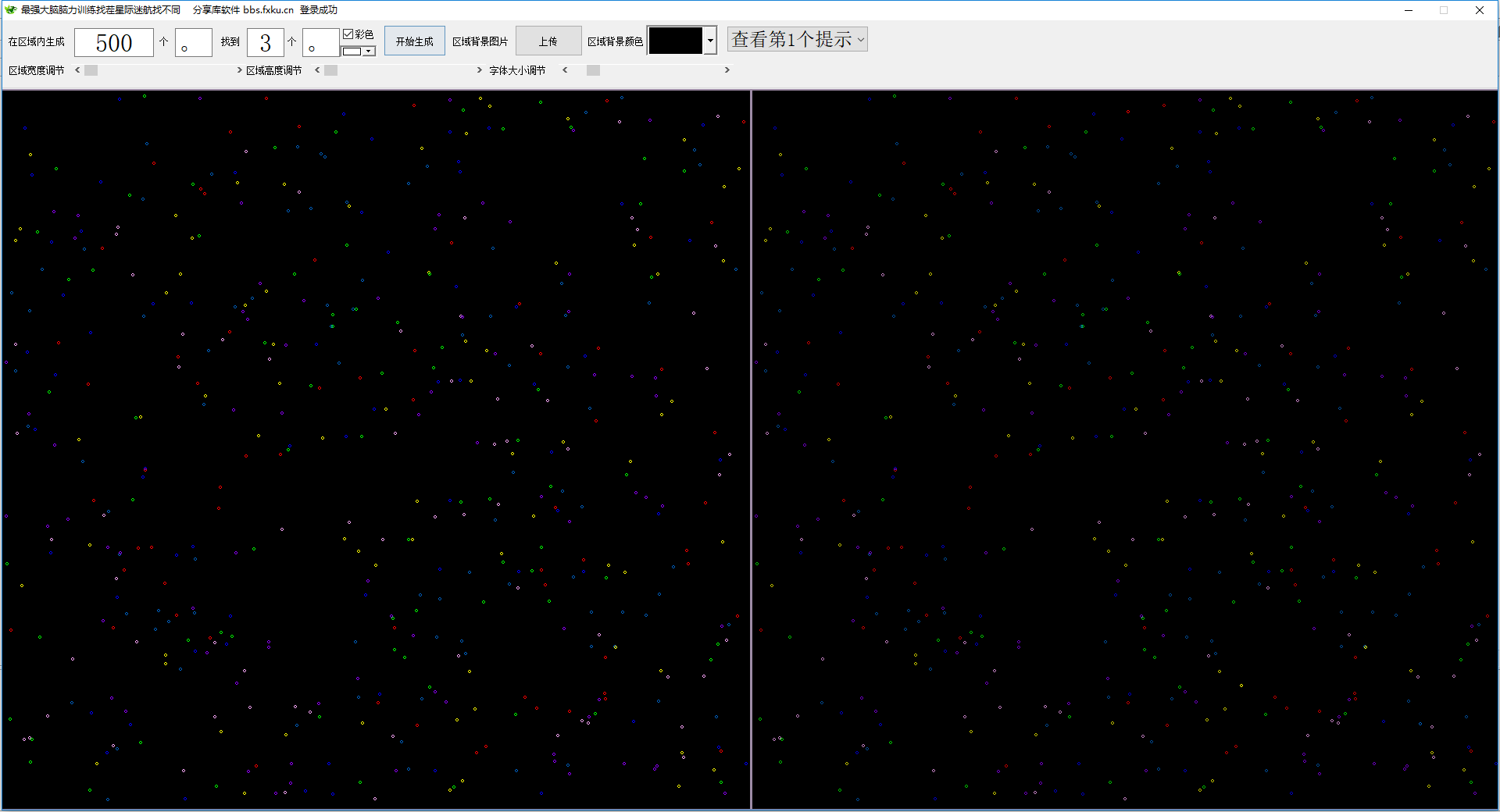
Task: Click right arrow of 区域高度调节 scrollbar
Action: click(x=480, y=70)
